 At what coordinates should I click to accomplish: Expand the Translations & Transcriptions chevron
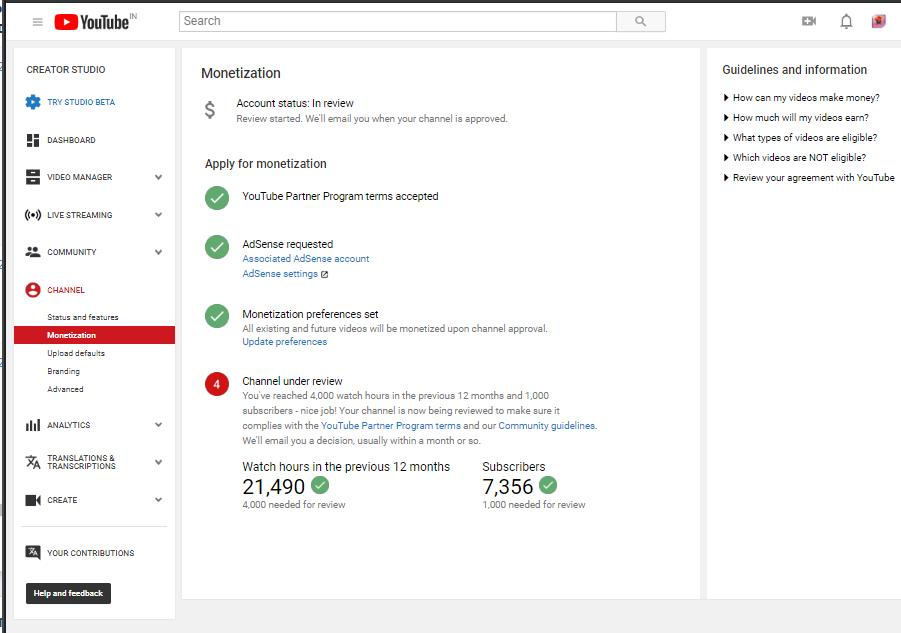(x=159, y=462)
